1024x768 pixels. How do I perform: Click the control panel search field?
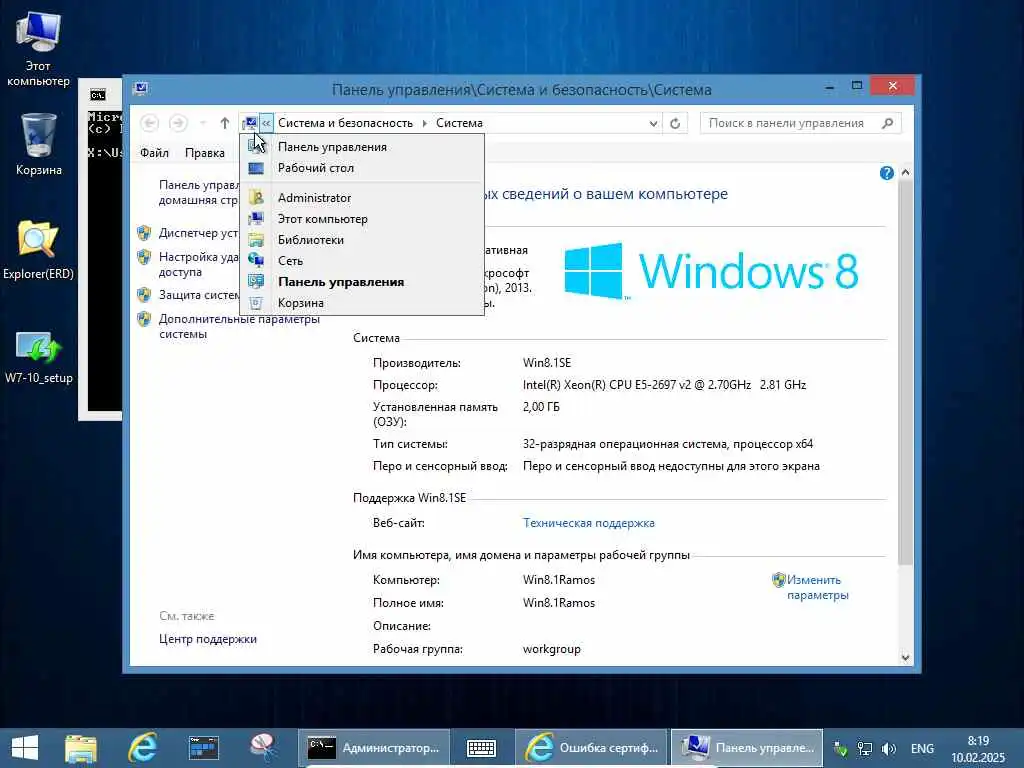tap(790, 123)
